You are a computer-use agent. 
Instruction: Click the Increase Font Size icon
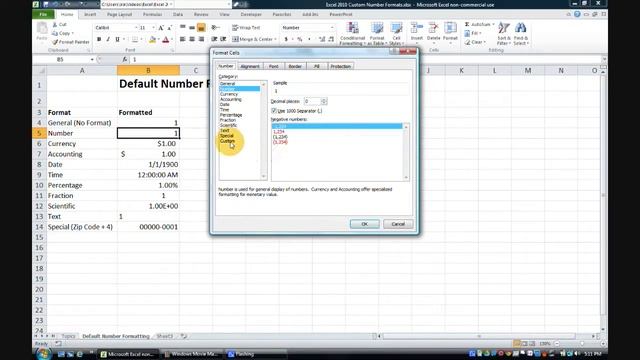tap(161, 28)
